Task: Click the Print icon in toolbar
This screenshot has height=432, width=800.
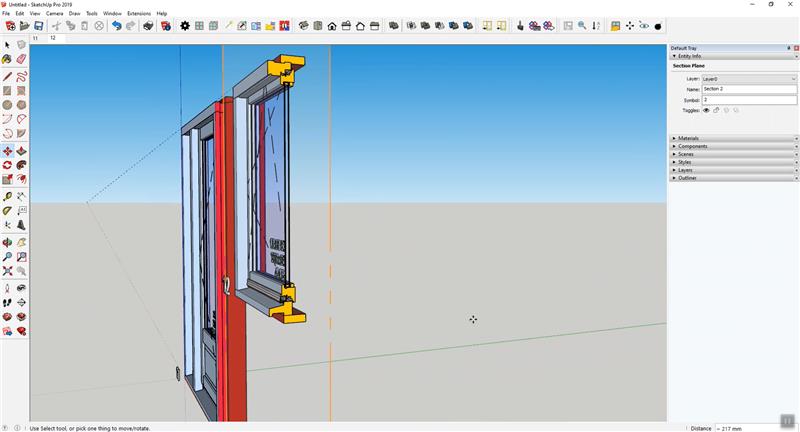Action: (x=148, y=26)
